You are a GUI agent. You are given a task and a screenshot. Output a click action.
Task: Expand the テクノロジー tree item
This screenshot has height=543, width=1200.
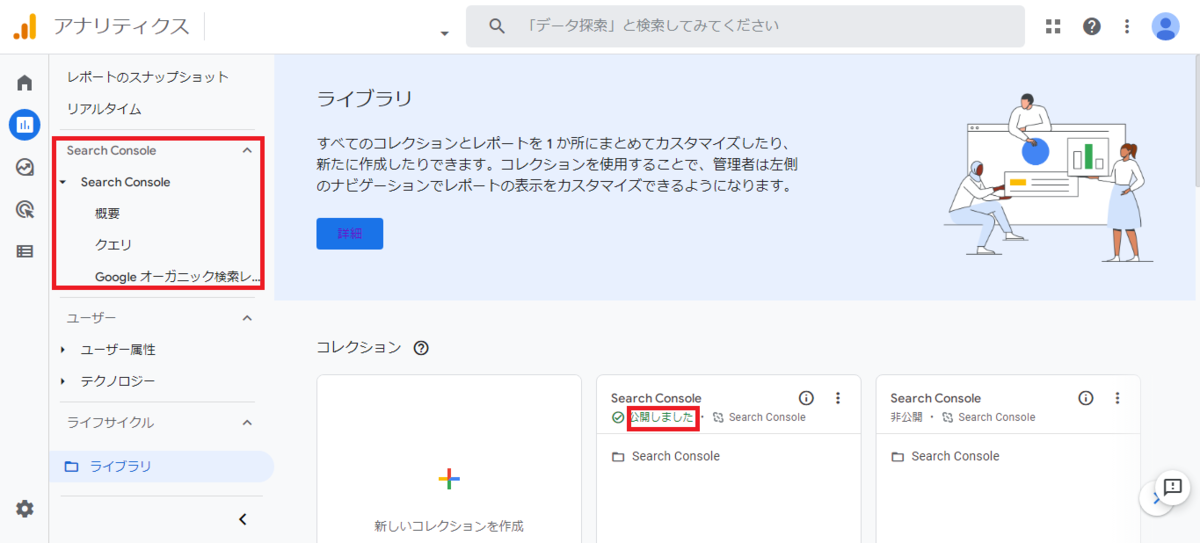[62, 381]
